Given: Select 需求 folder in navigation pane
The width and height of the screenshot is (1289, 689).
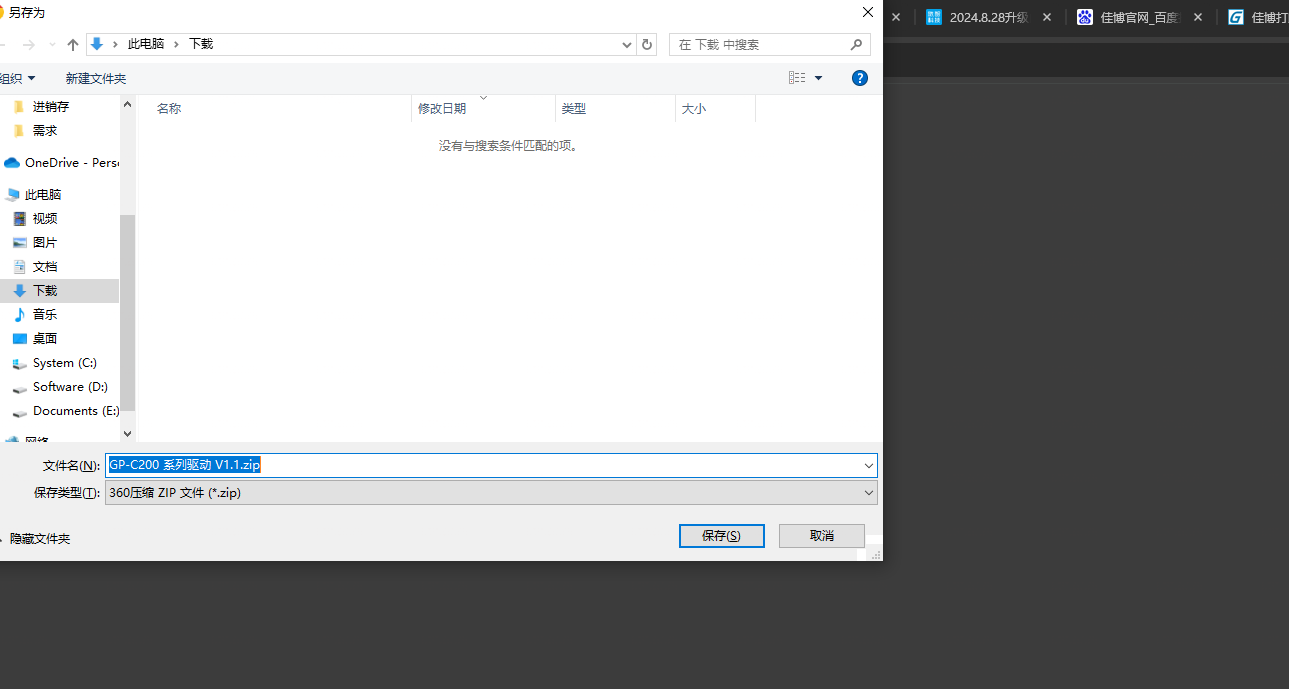Looking at the screenshot, I should tap(45, 130).
